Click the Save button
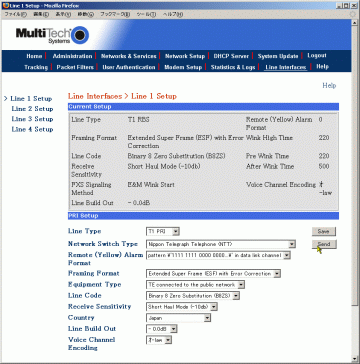 click(324, 231)
